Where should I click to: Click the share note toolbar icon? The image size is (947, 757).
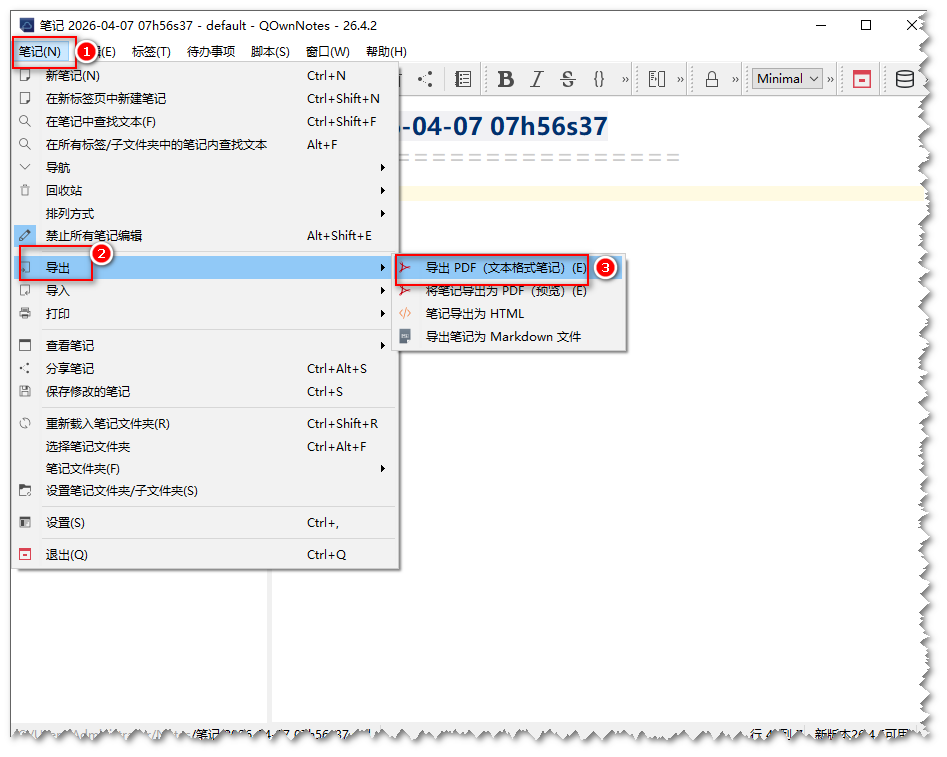[x=425, y=79]
